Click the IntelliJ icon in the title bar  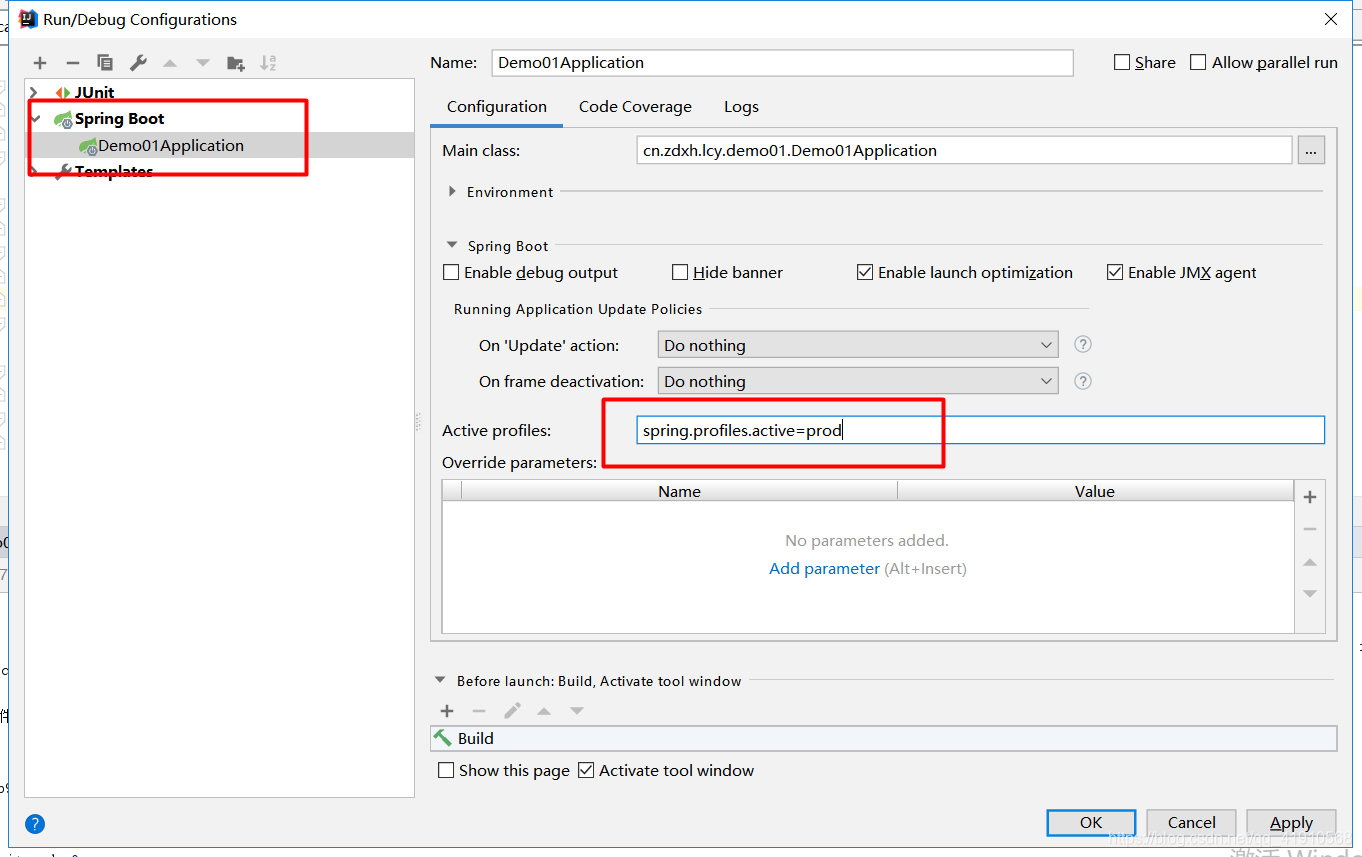click(28, 19)
